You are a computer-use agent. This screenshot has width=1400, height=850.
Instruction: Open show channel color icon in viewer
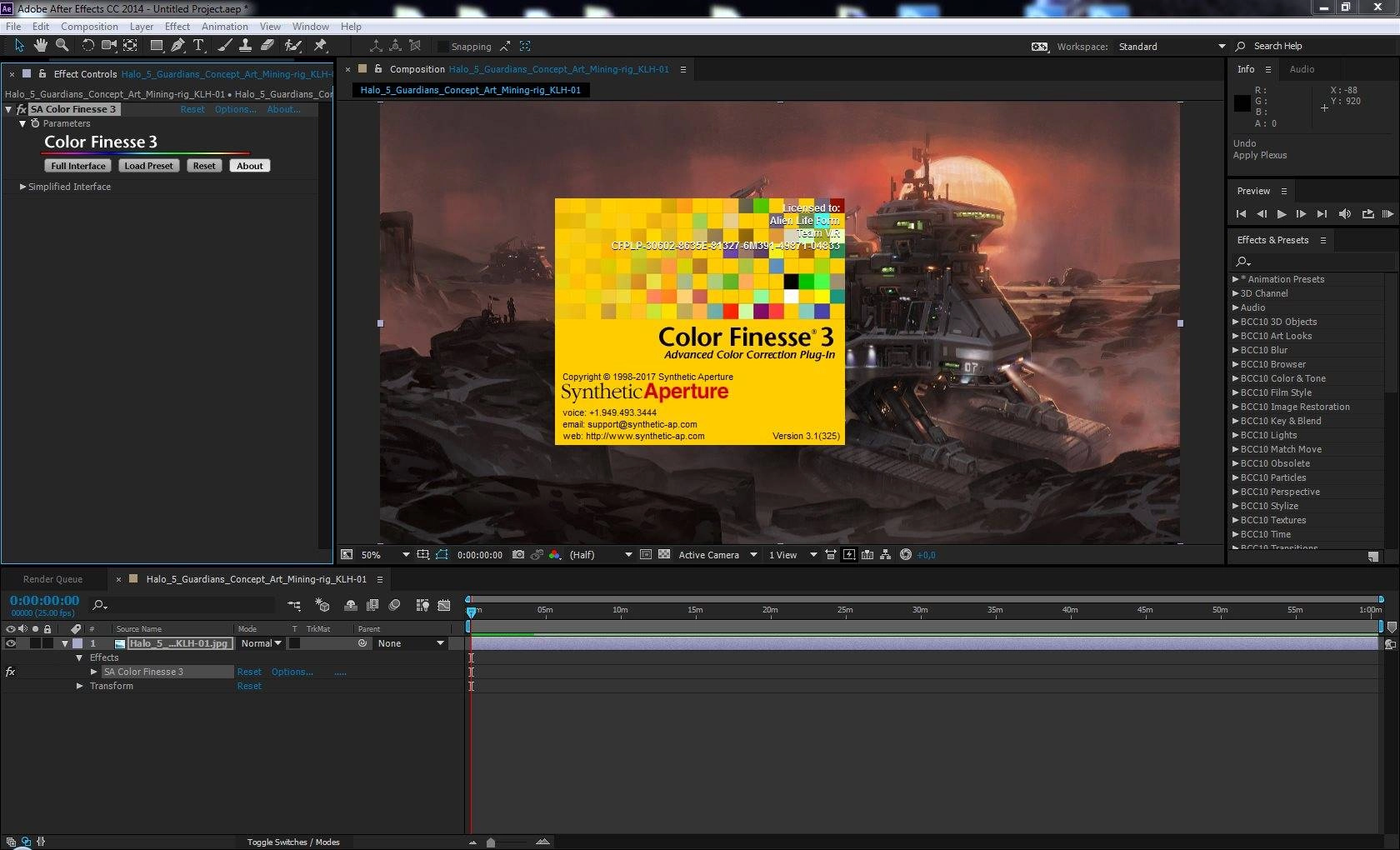click(555, 554)
